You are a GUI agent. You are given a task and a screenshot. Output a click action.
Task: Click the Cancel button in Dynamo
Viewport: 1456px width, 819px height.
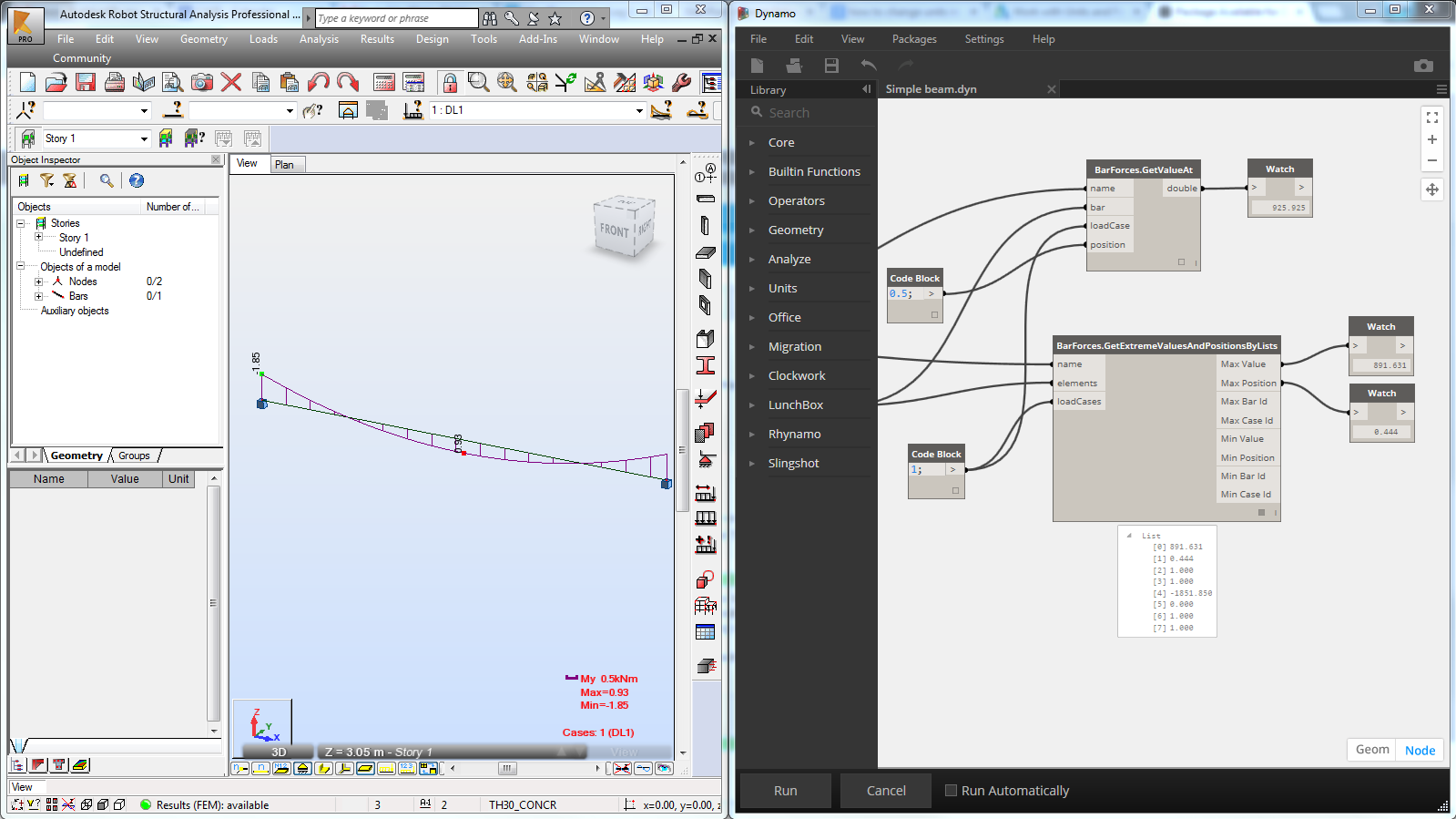click(x=886, y=791)
